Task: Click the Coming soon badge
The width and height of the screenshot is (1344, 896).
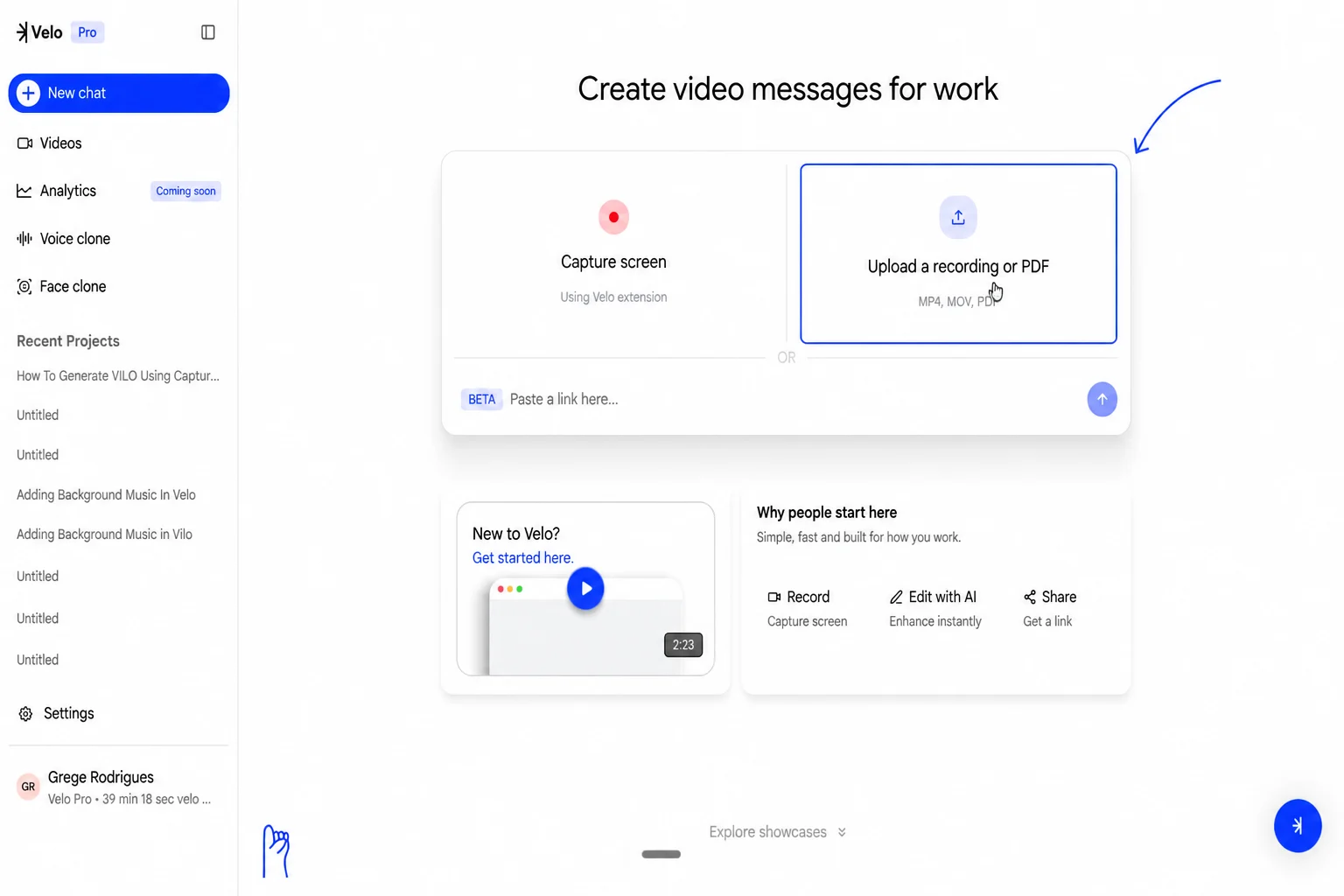Action: (185, 191)
